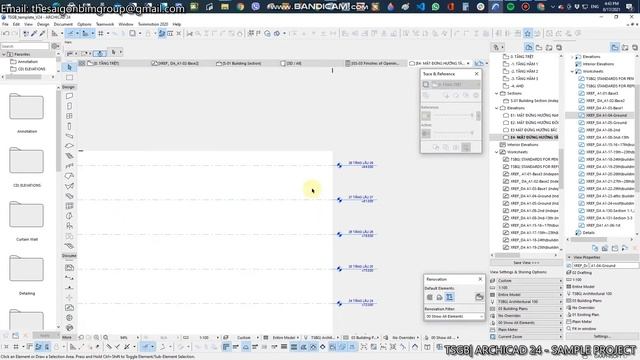The height and width of the screenshot is (360, 640).
Task: Select the Door tool in the toolbox
Action: (x=69, y=106)
